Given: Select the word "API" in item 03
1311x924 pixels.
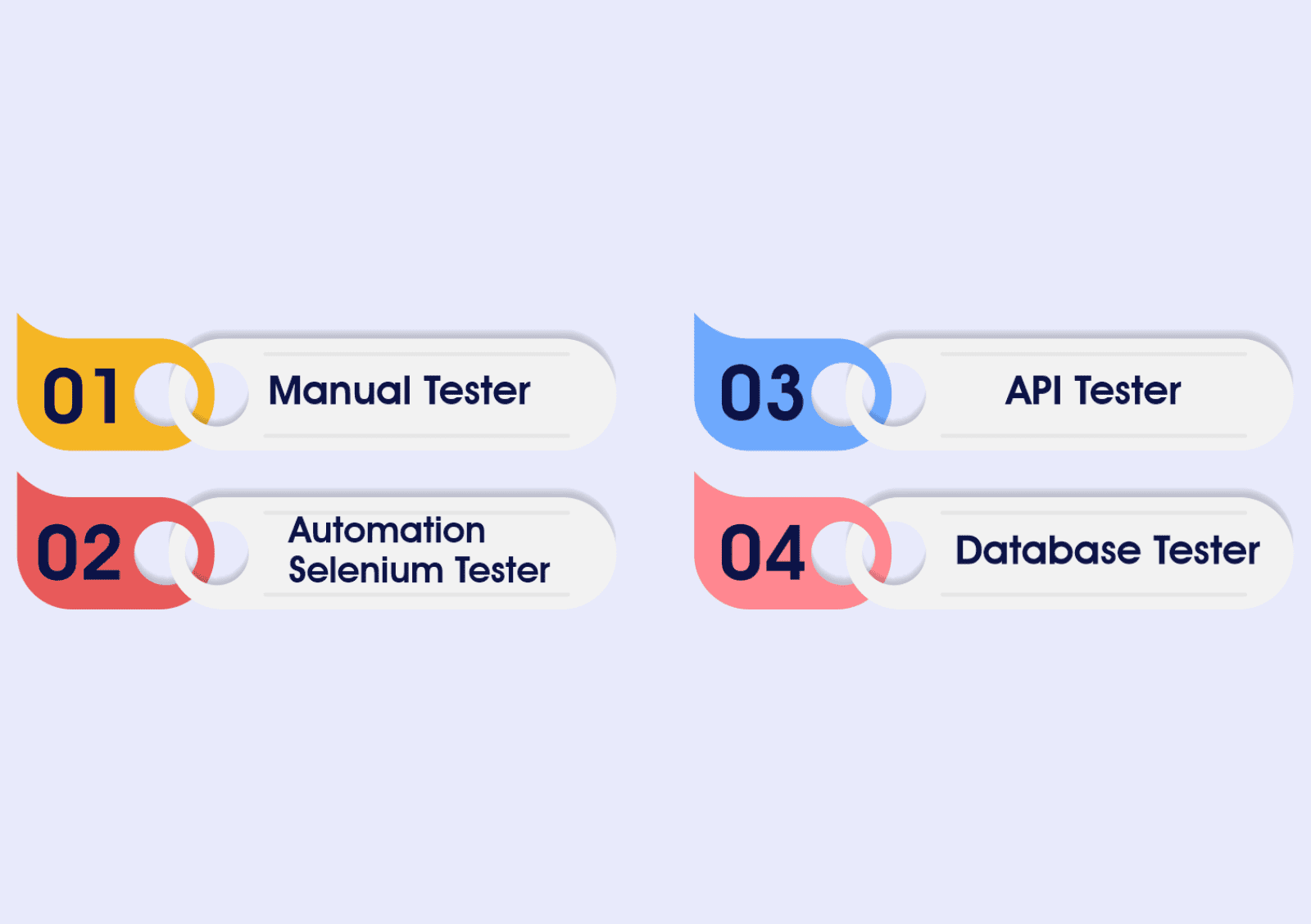Looking at the screenshot, I should coord(1033,391).
